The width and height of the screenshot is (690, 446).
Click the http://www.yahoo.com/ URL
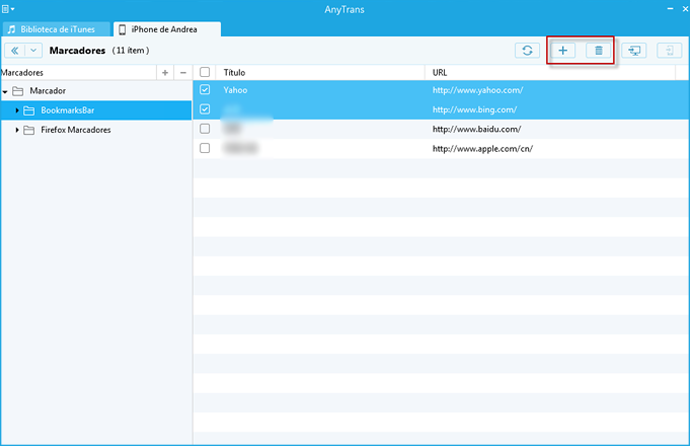[x=478, y=90]
